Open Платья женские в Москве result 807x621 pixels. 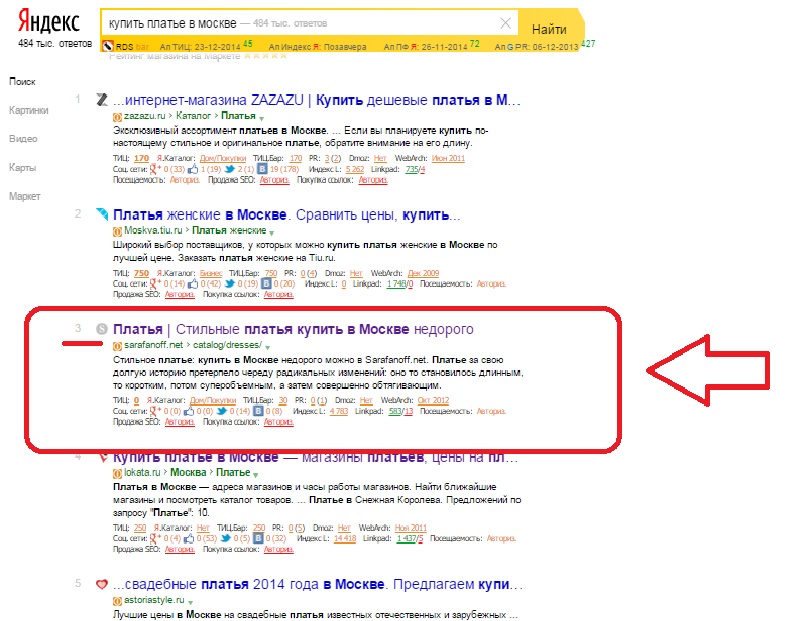286,215
